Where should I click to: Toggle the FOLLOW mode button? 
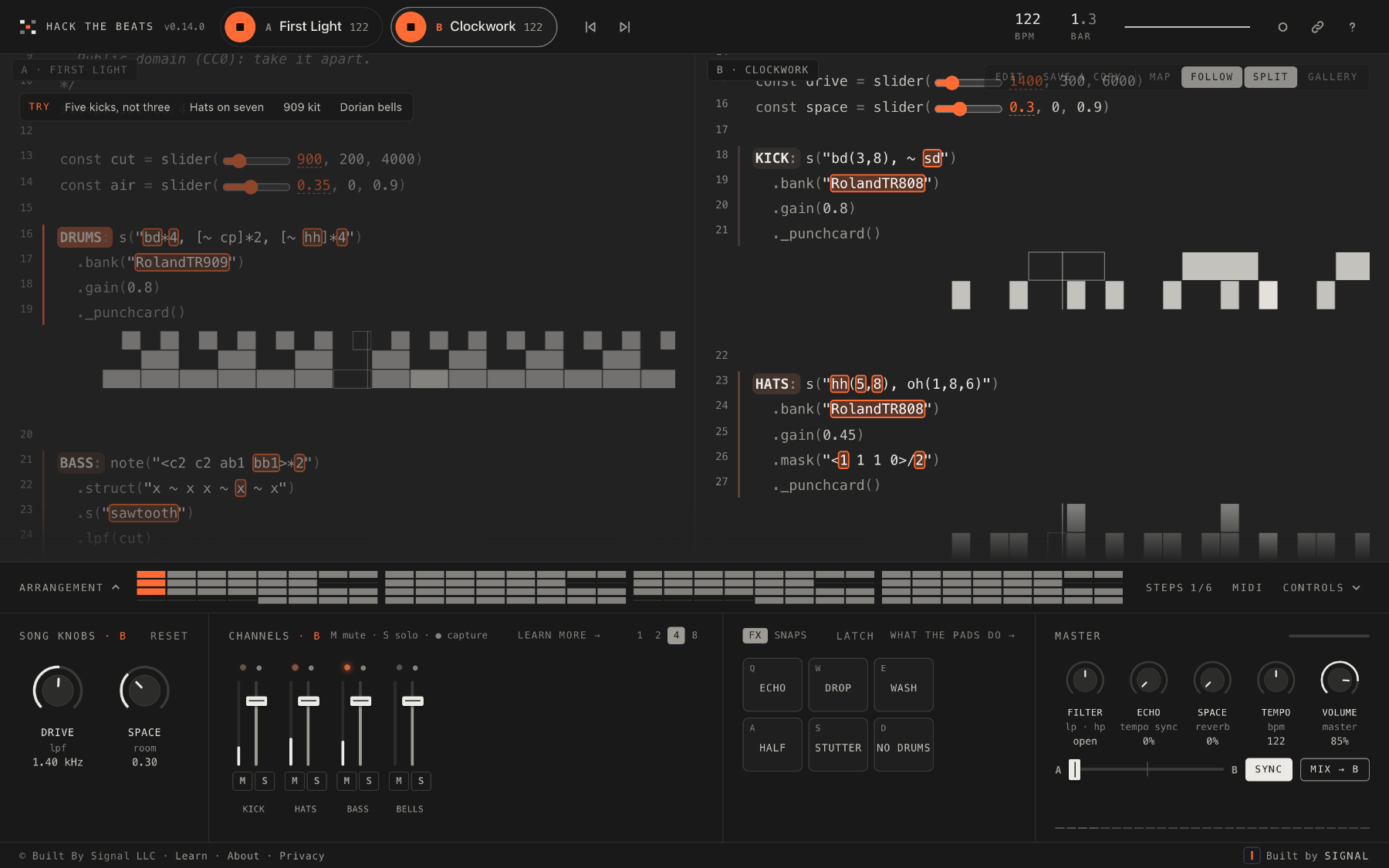[1212, 76]
